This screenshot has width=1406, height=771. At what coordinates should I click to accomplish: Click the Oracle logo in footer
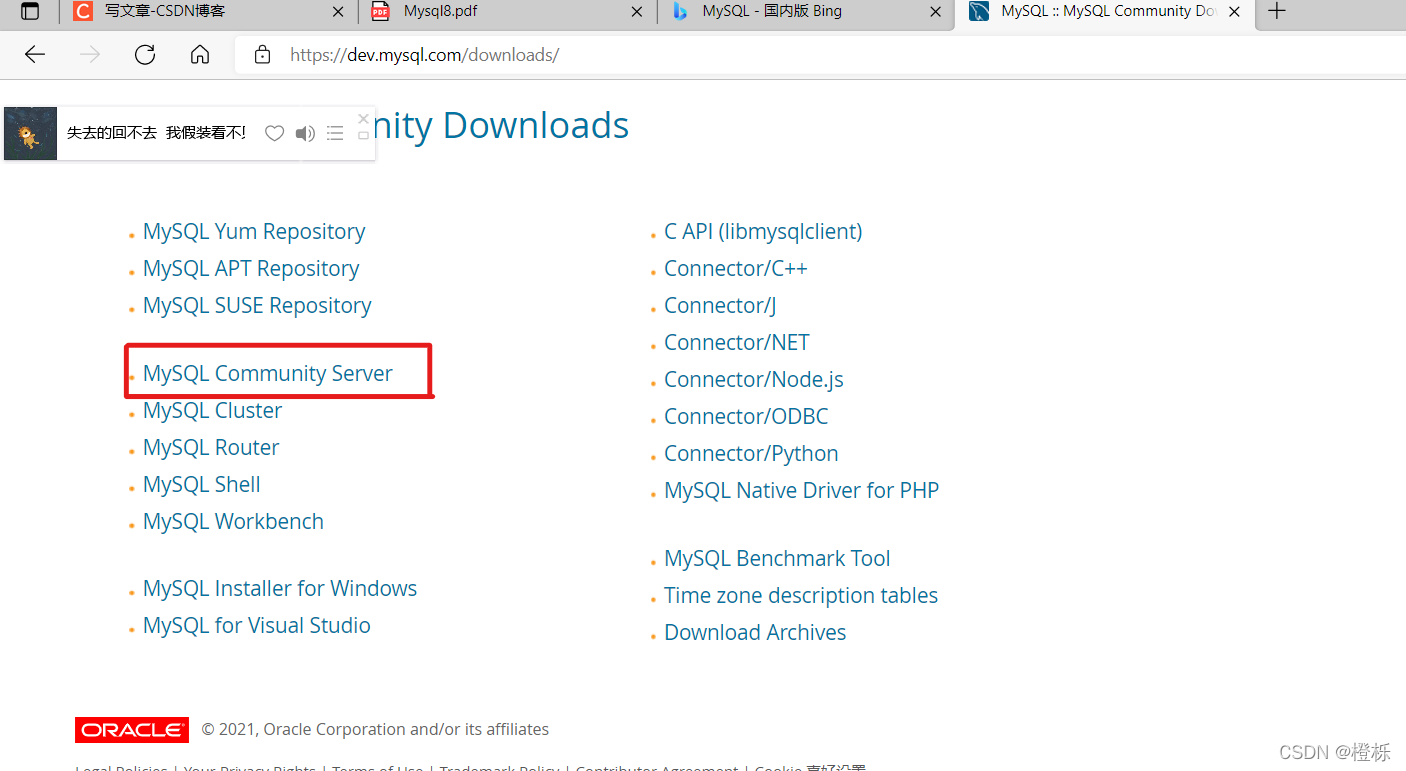(132, 730)
